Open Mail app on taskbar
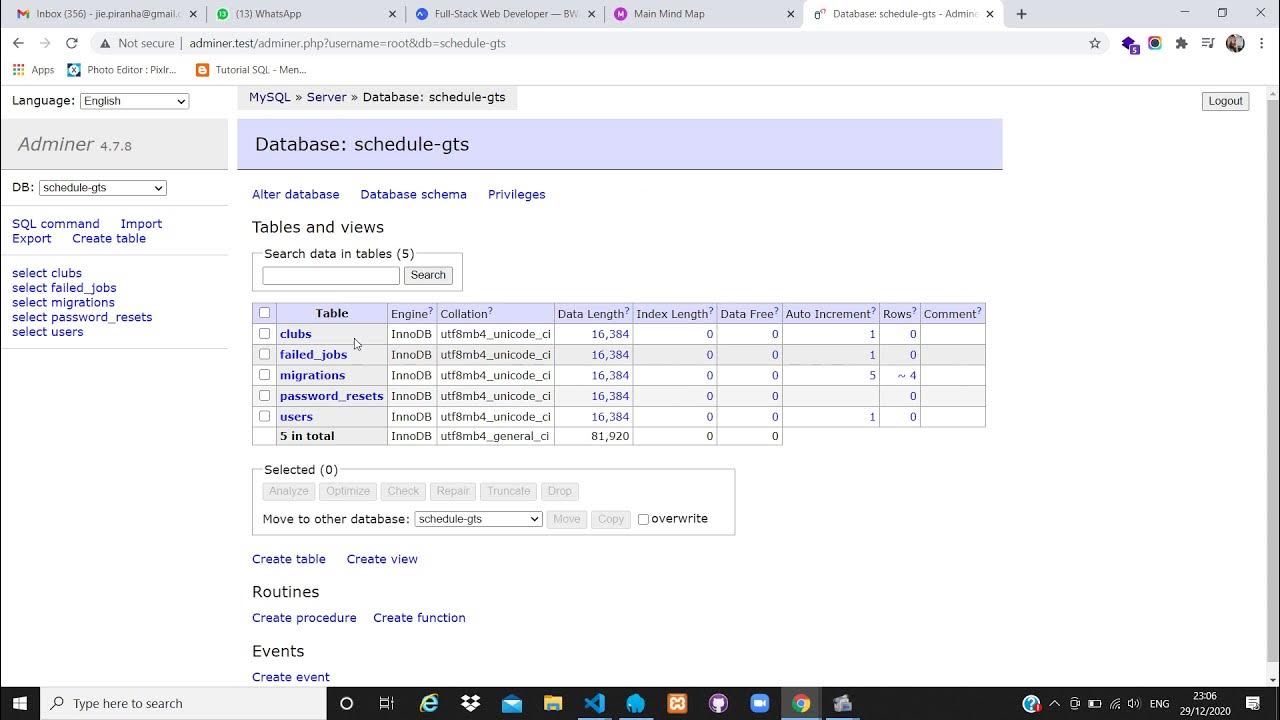1280x720 pixels. (x=512, y=703)
